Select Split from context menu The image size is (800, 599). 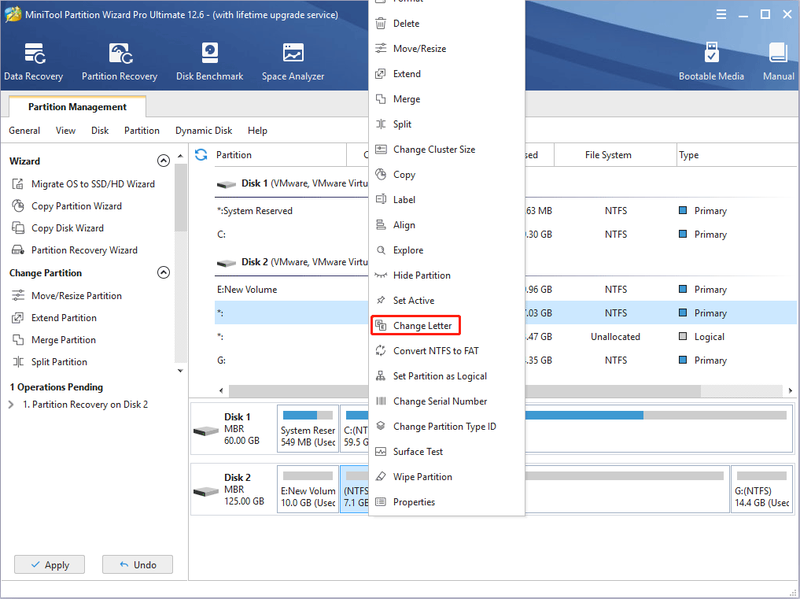[x=446, y=124]
